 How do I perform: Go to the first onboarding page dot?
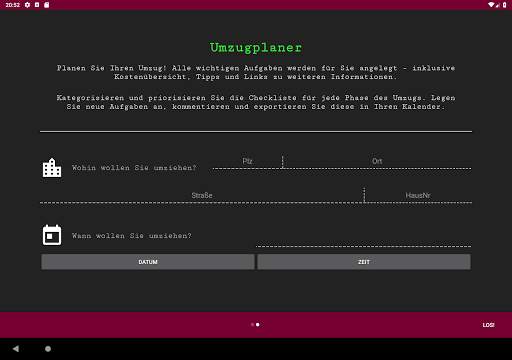point(252,324)
